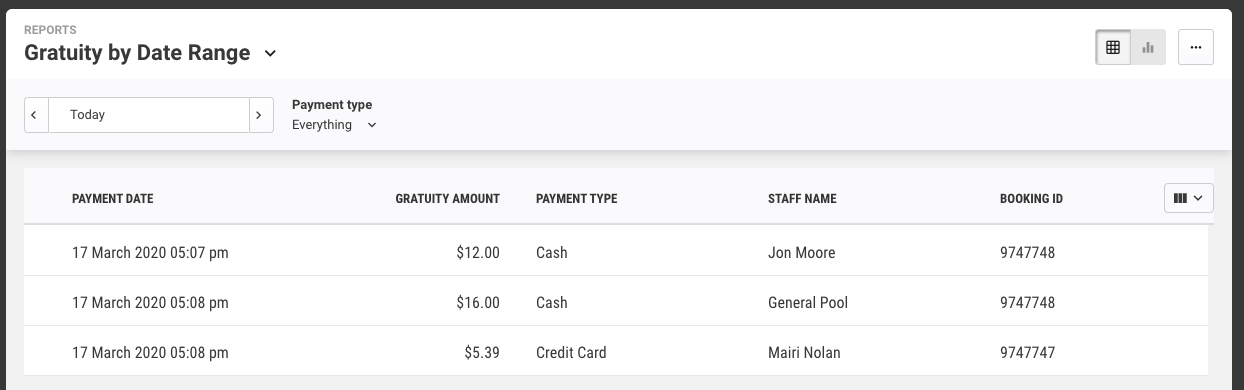Screen dimensions: 1244x390
Task: Select the General Pool staff entry
Action: click(808, 302)
